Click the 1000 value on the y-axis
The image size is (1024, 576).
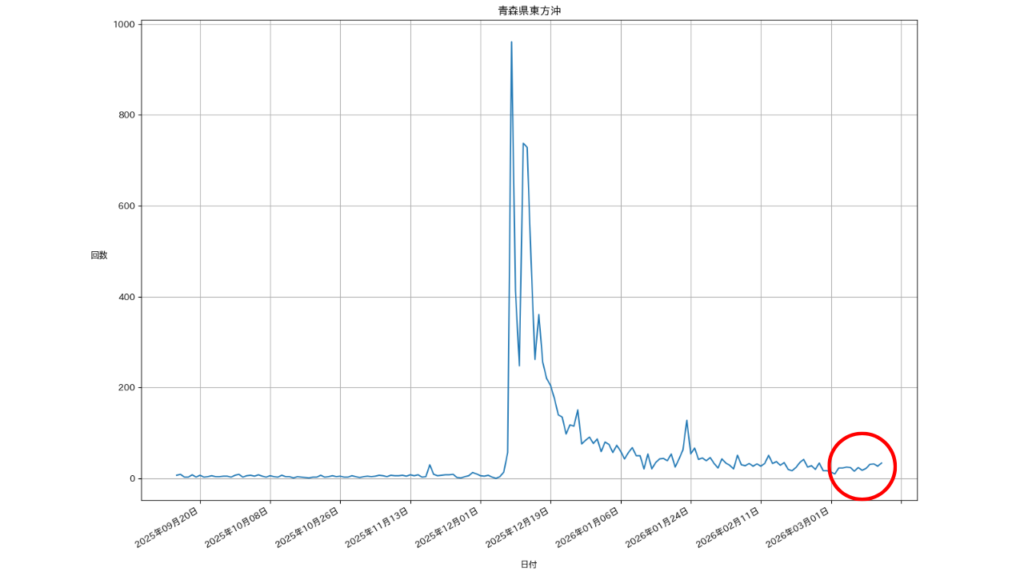coord(122,25)
